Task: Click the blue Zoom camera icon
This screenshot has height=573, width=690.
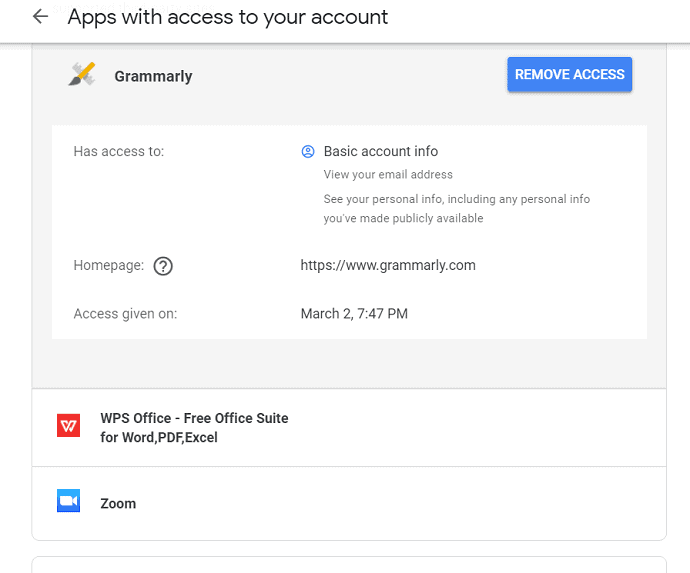Action: (x=69, y=503)
